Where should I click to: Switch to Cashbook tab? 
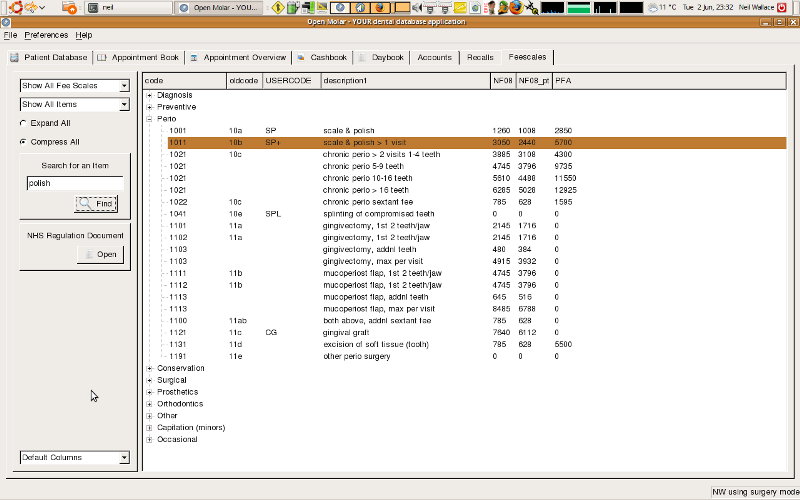pyautogui.click(x=322, y=58)
